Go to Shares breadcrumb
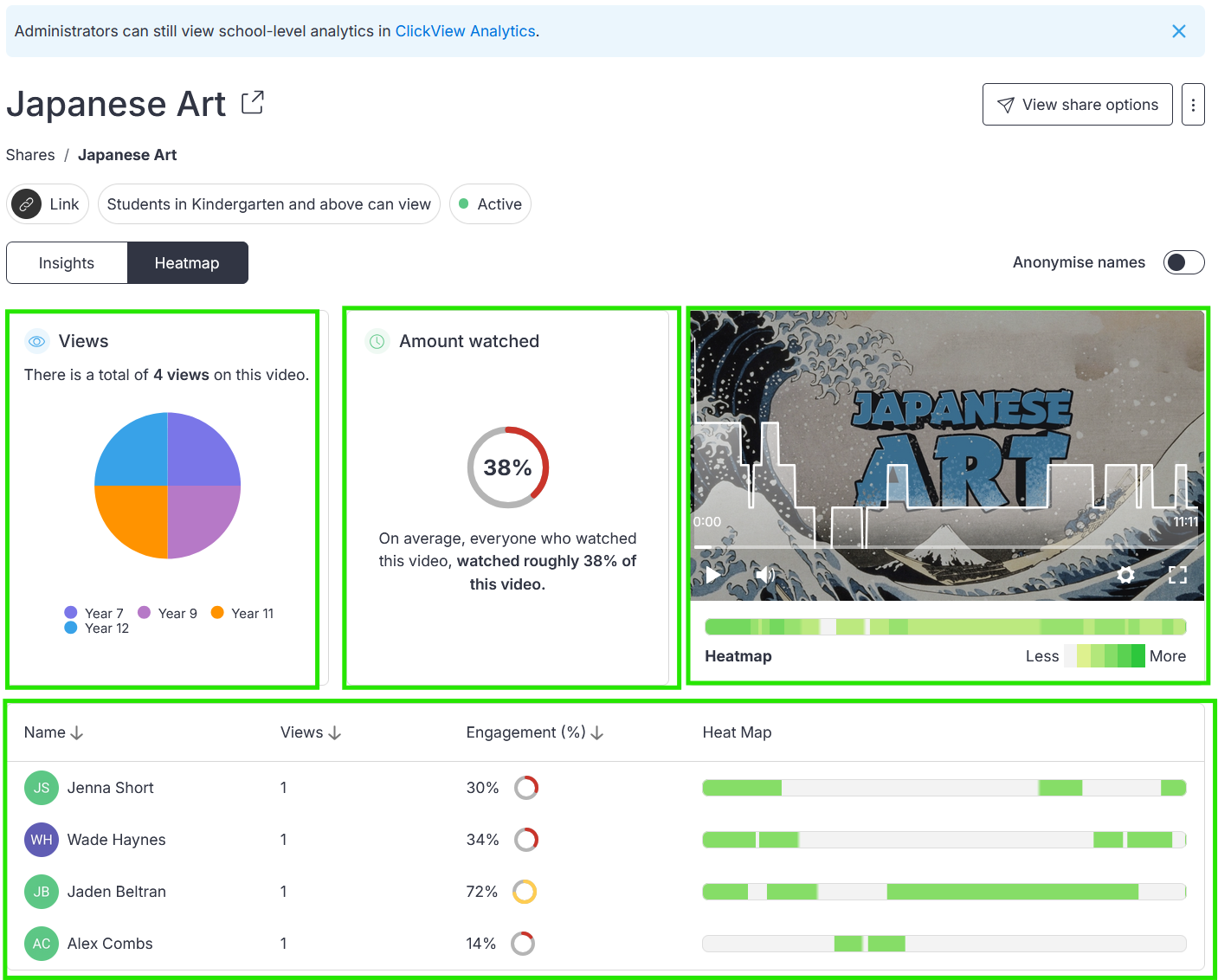1218x980 pixels. (30, 155)
